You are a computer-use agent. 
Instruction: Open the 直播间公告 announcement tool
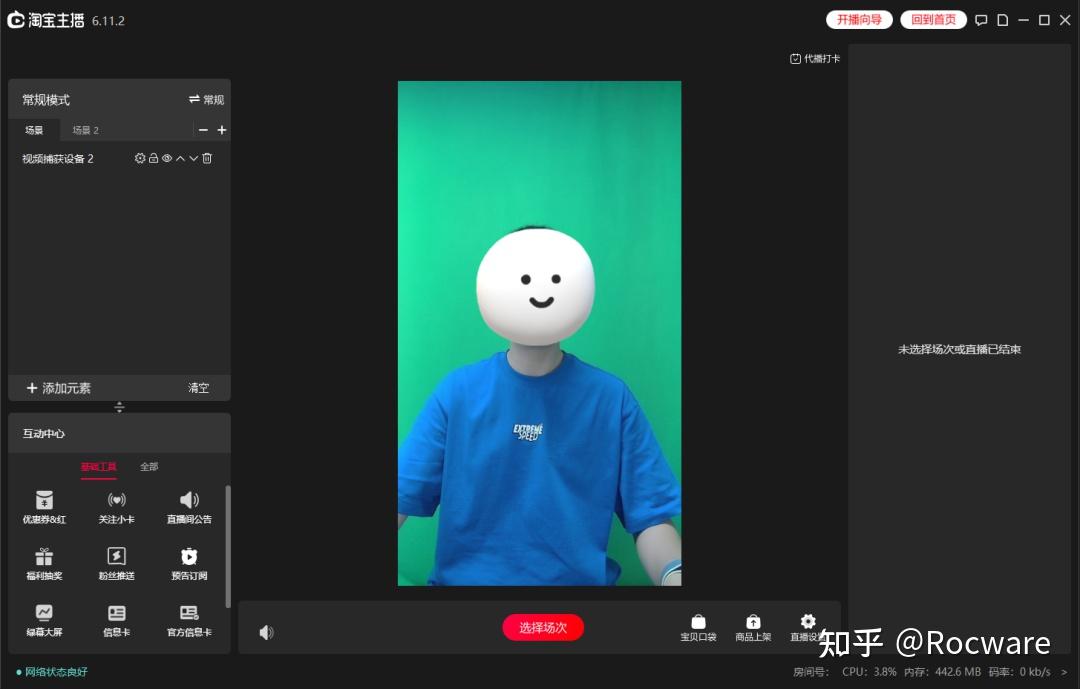pyautogui.click(x=189, y=507)
